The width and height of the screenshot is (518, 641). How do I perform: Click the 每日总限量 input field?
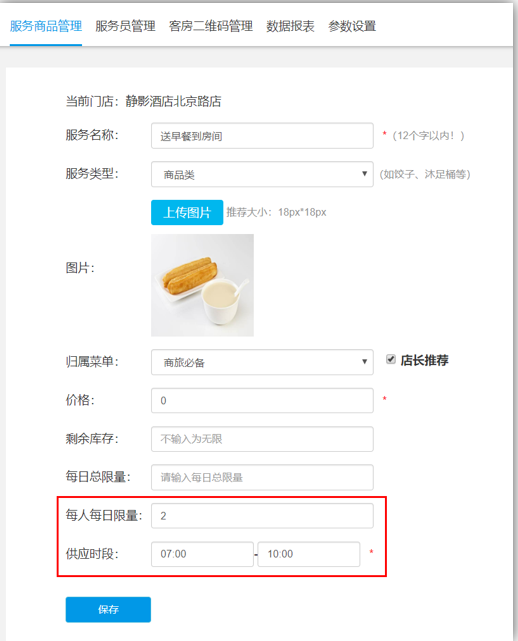(x=262, y=477)
